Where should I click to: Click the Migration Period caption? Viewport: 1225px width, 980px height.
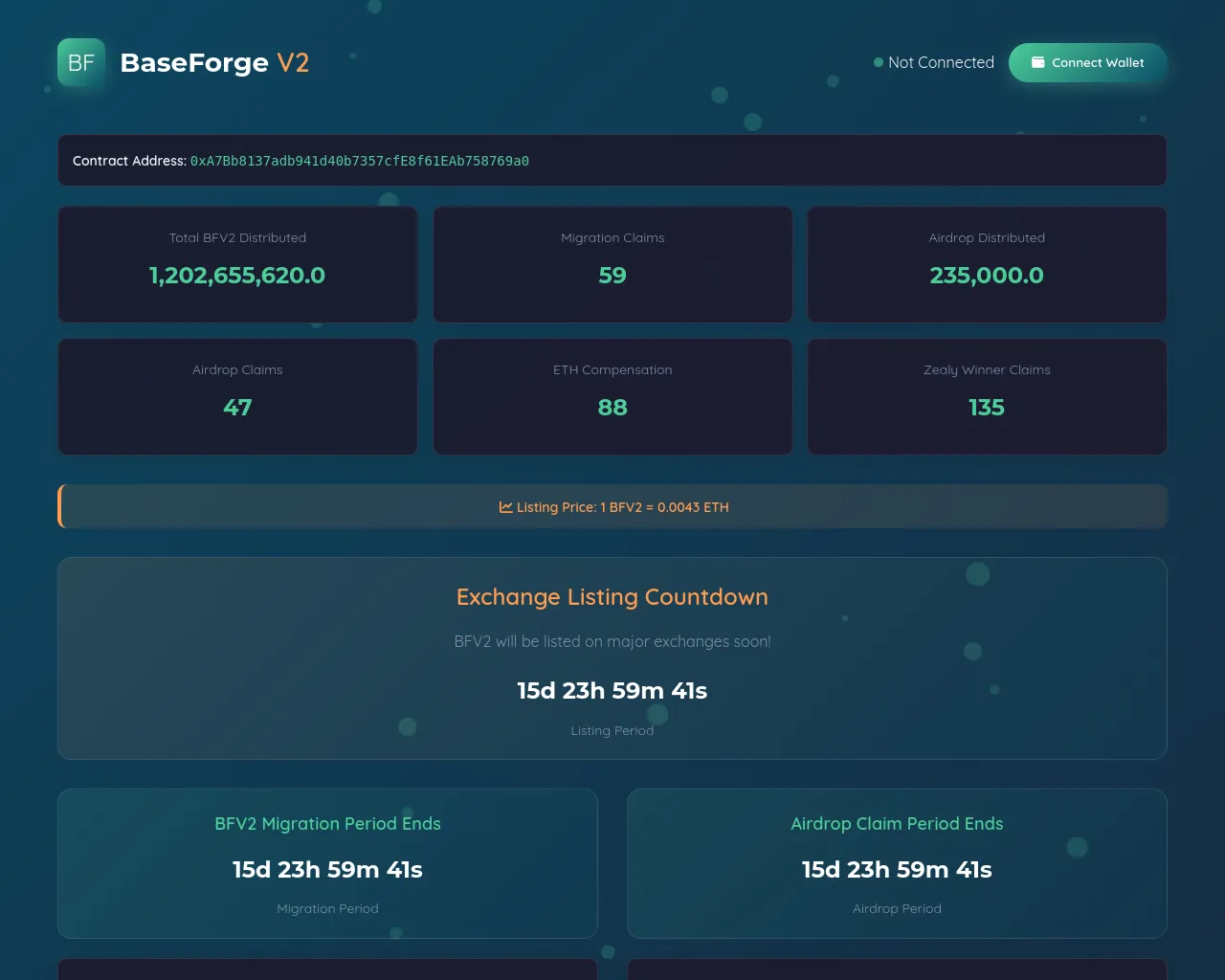click(327, 908)
